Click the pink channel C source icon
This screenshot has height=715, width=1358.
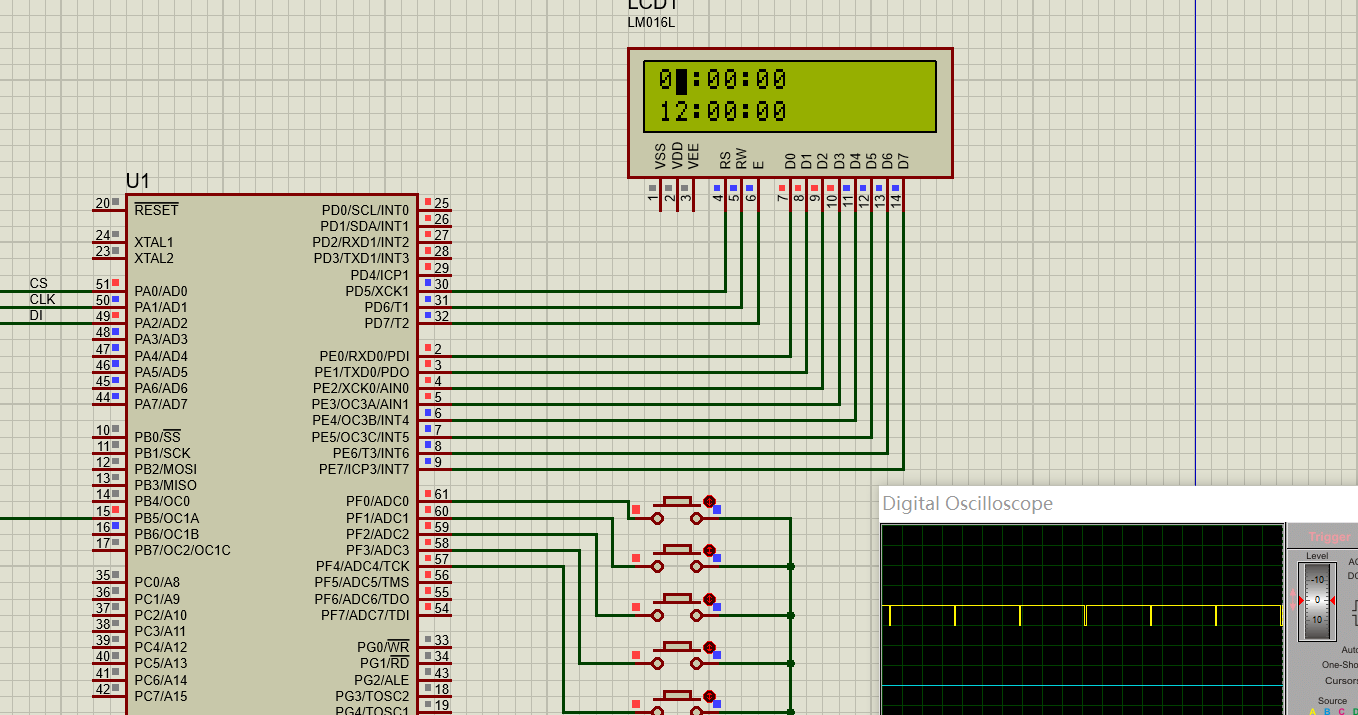(1341, 711)
